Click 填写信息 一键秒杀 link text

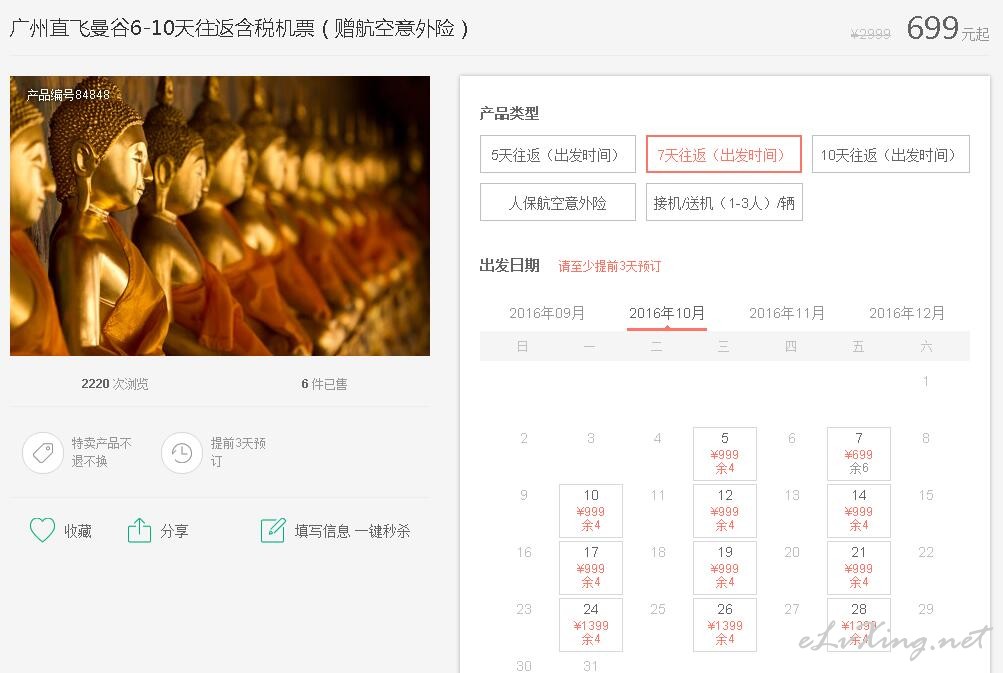(x=352, y=531)
